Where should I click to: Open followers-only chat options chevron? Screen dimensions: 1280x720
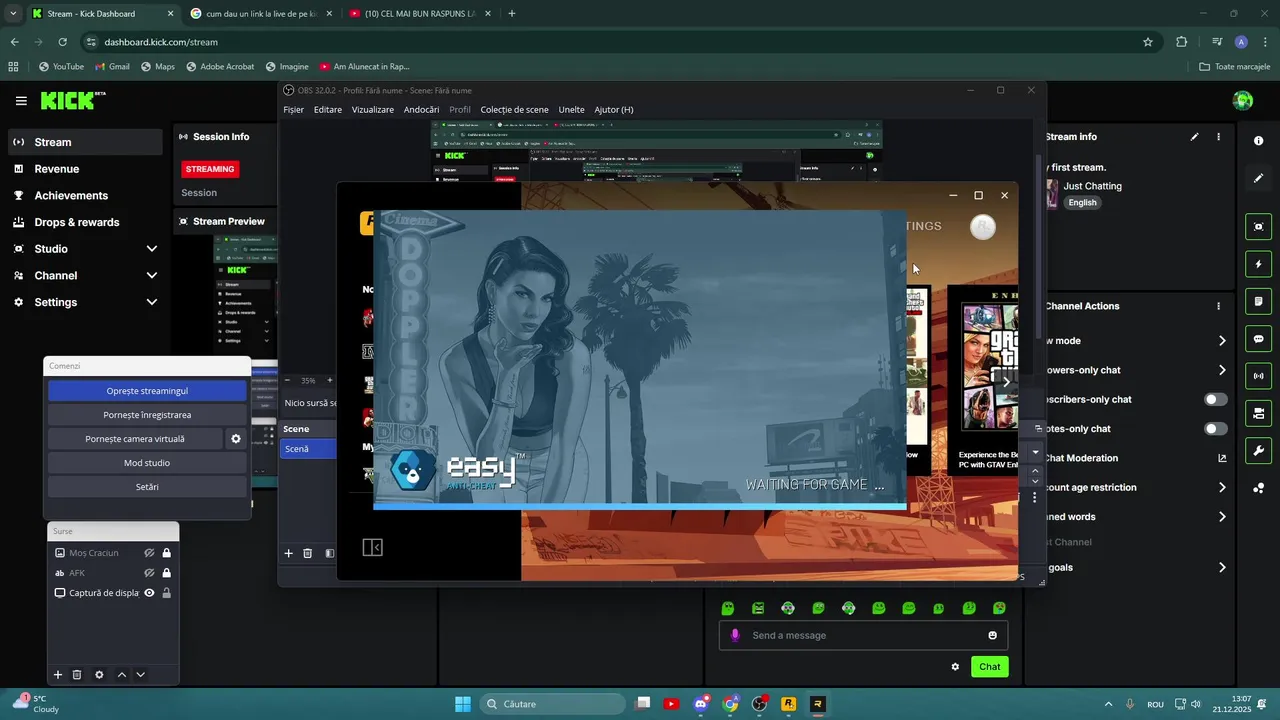click(1222, 370)
